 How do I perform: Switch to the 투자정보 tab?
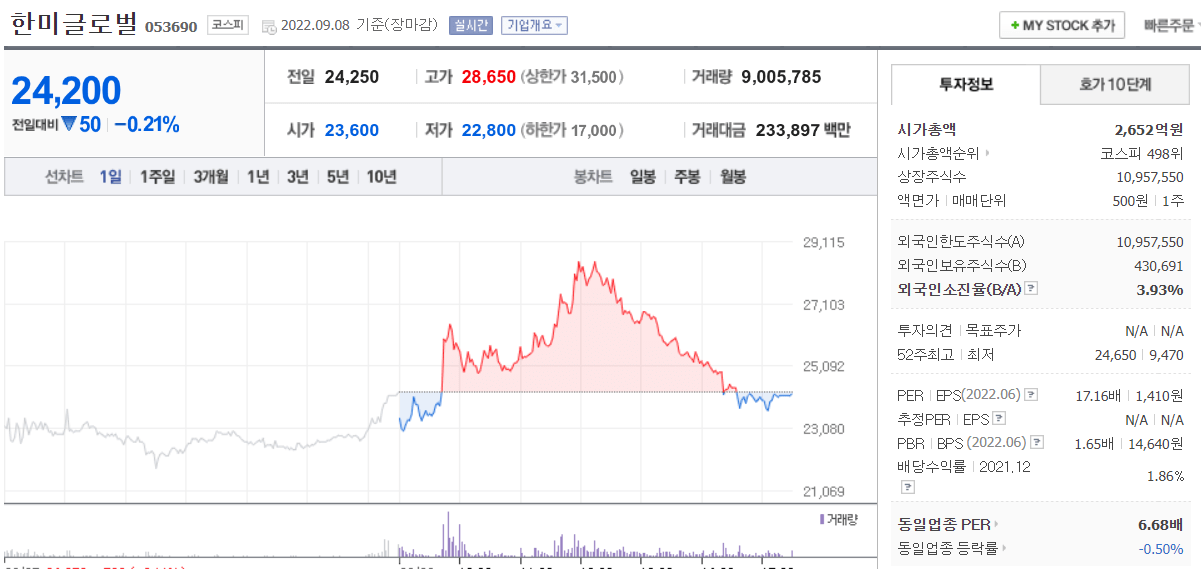tap(966, 84)
